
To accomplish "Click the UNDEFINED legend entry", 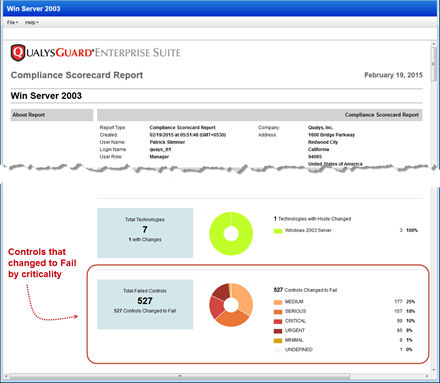I will point(298,350).
